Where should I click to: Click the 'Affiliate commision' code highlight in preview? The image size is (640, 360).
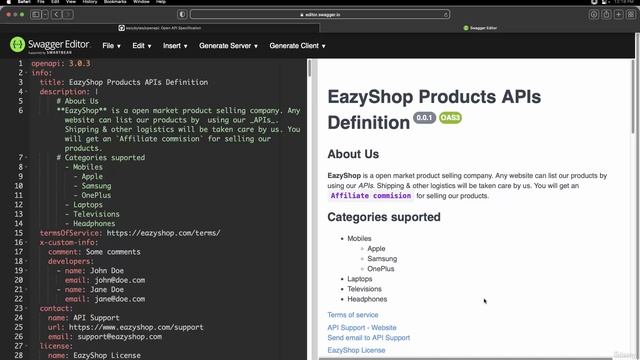pos(371,196)
